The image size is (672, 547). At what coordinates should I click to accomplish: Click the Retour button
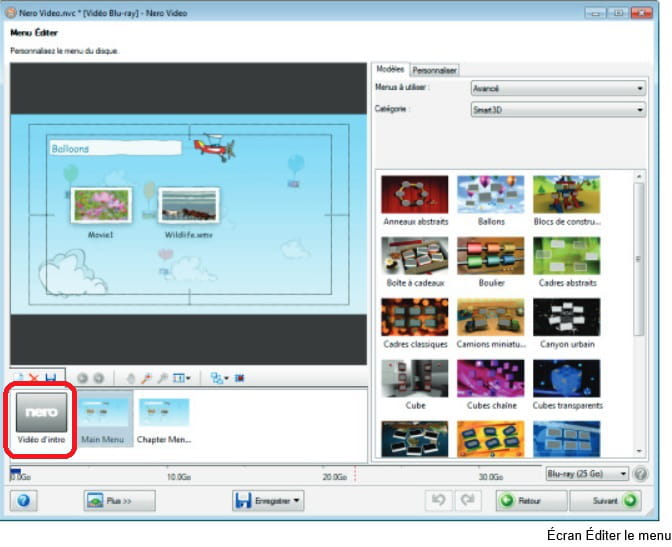tap(531, 500)
